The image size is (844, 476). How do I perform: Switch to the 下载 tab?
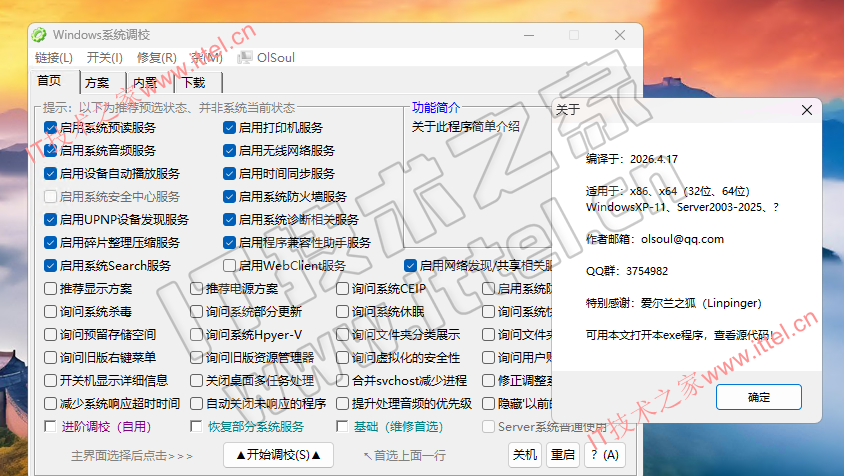[194, 82]
